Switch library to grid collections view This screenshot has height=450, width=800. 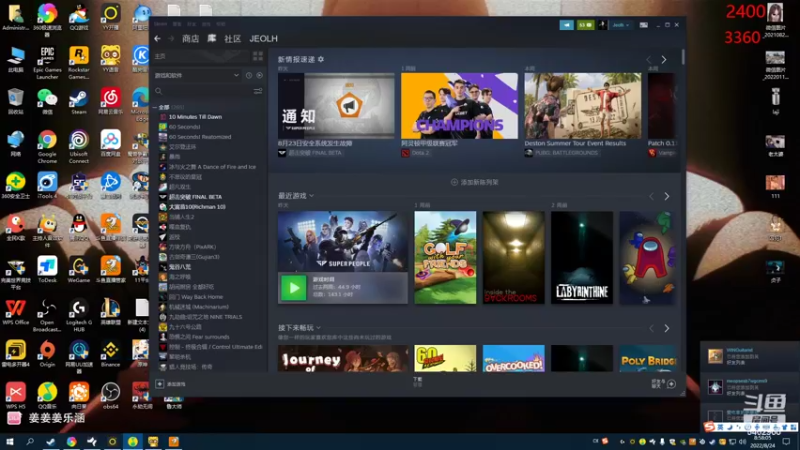[x=258, y=56]
